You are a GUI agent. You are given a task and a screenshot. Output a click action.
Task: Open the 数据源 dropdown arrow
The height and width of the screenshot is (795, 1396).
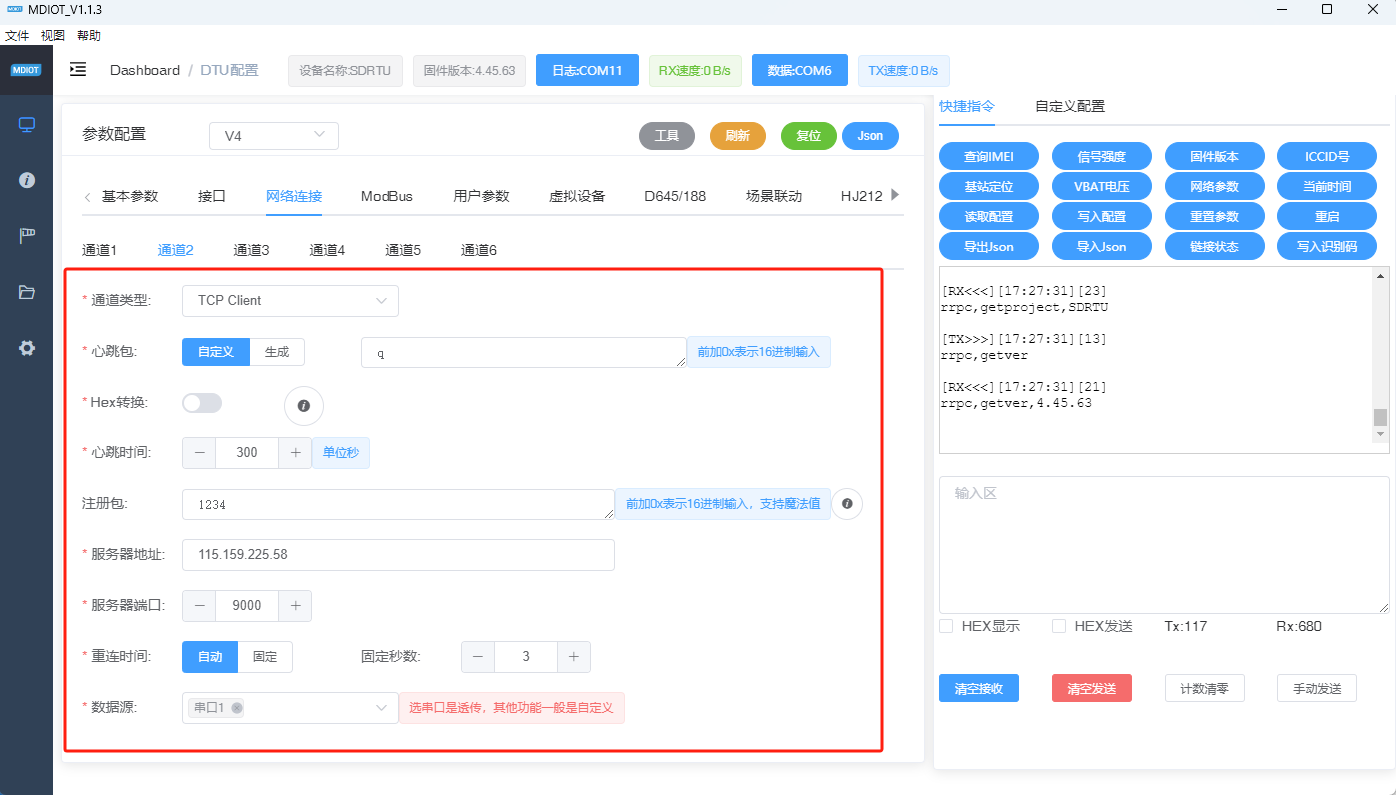pos(381,708)
